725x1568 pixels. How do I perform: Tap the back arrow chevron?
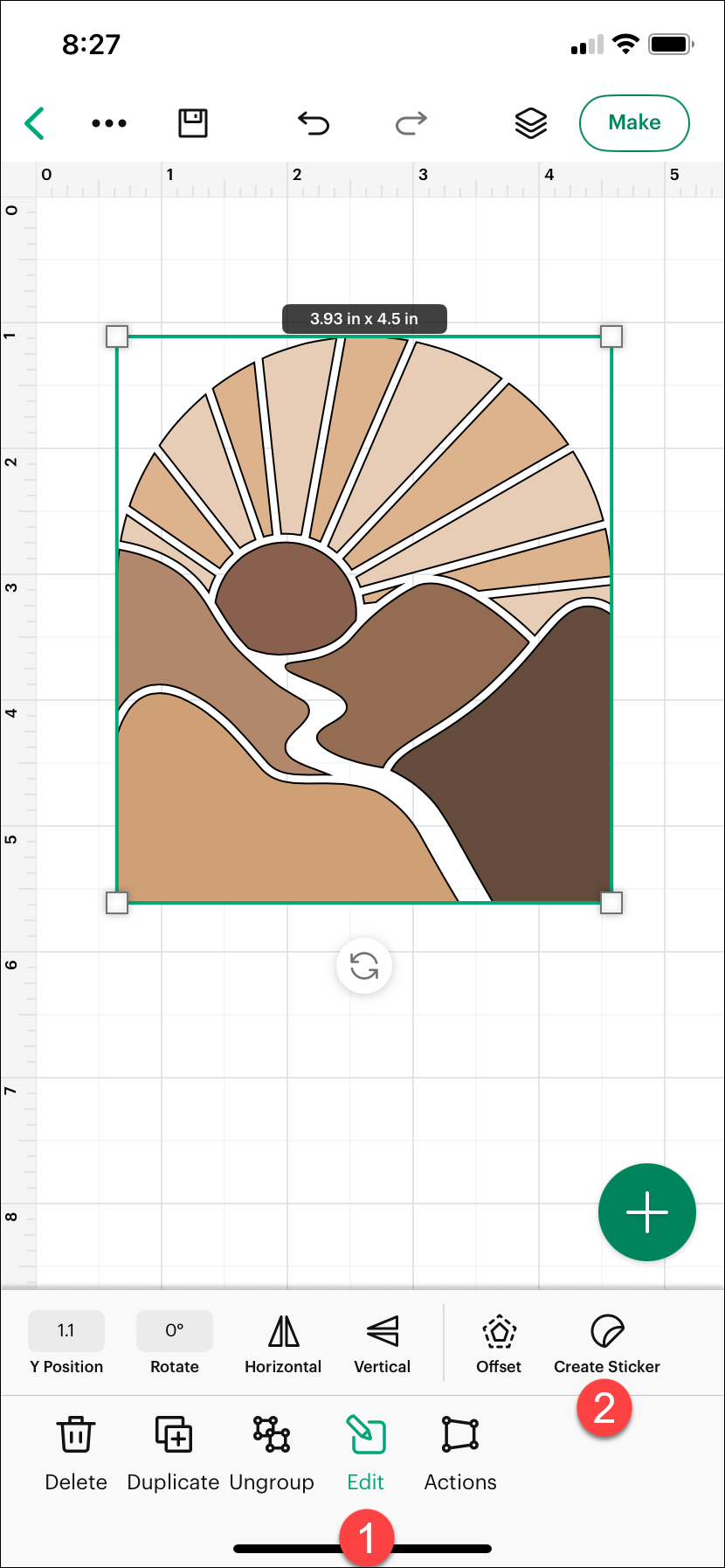35,123
